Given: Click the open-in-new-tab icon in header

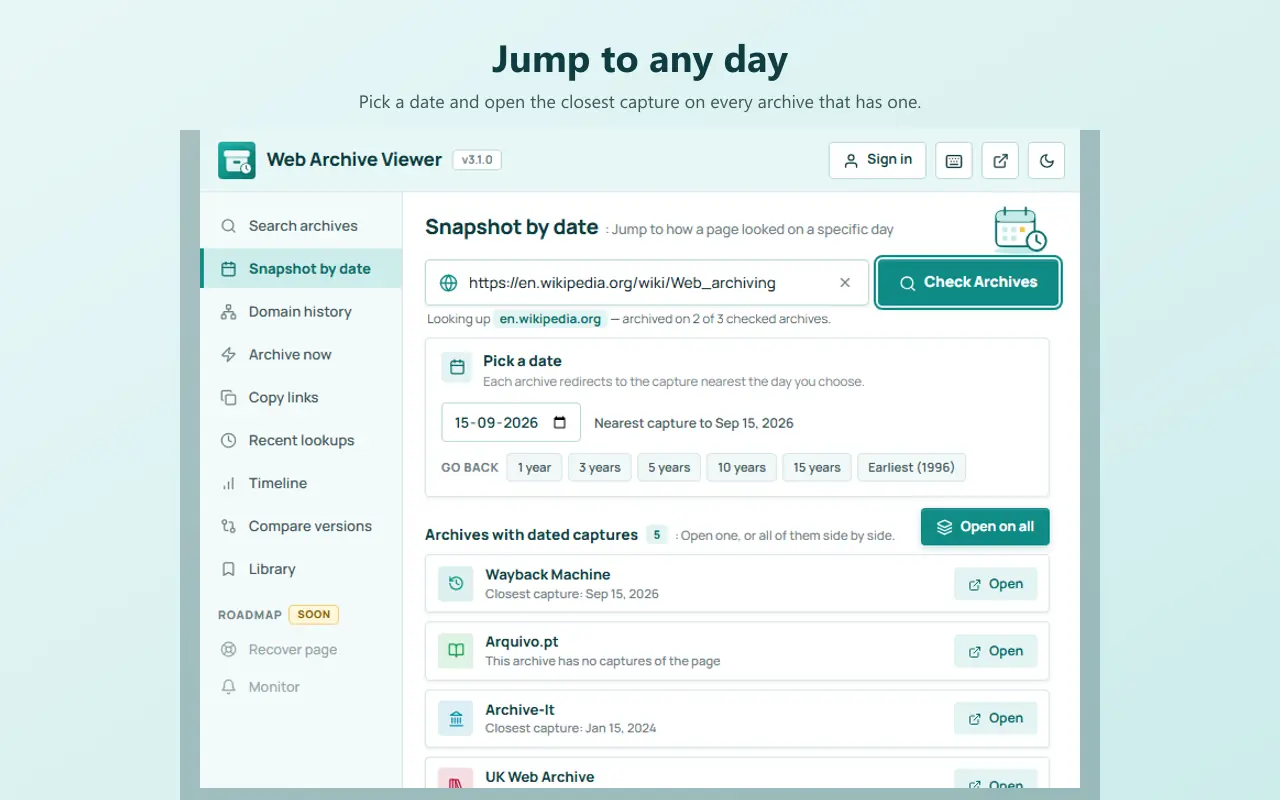Looking at the screenshot, I should pyautogui.click(x=1000, y=160).
